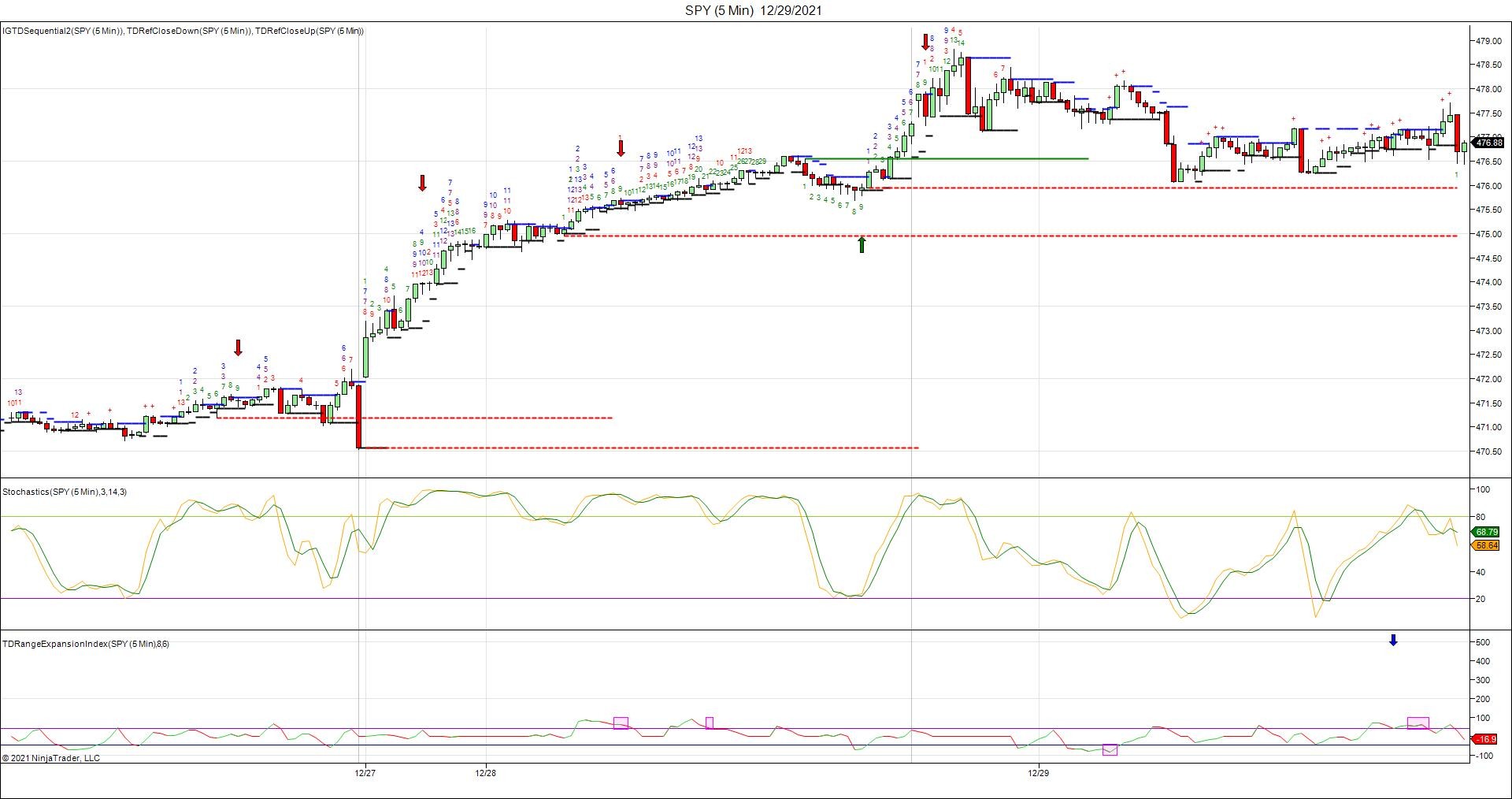This screenshot has height=799, width=1512.
Task: Open the Stochastics(SPY (5 Min),3,14,3) label
Action: pyautogui.click(x=65, y=492)
